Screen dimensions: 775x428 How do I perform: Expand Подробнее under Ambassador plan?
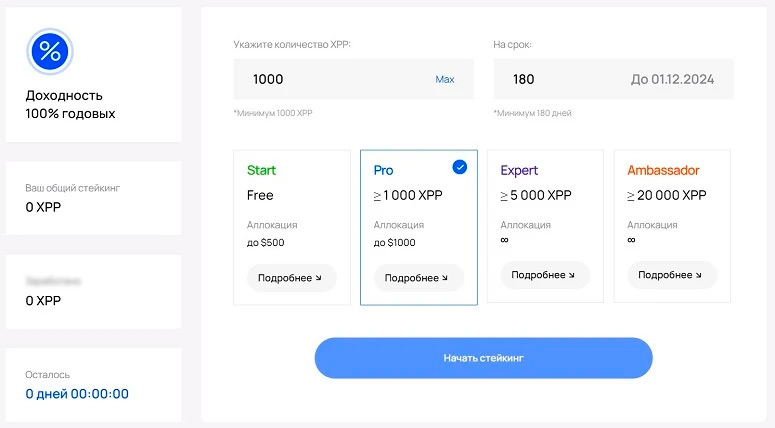click(x=671, y=274)
